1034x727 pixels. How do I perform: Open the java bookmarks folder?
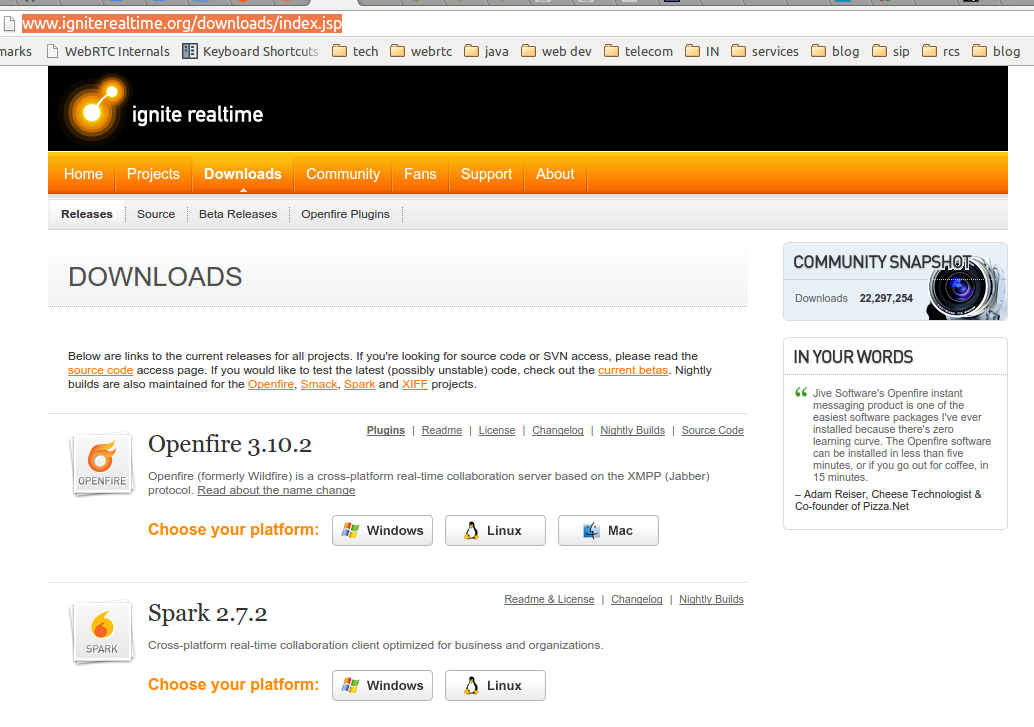click(486, 51)
